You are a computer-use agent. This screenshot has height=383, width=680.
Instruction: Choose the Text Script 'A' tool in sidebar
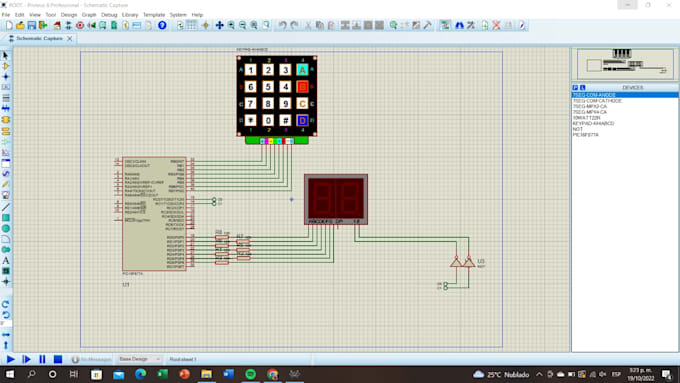[6, 261]
